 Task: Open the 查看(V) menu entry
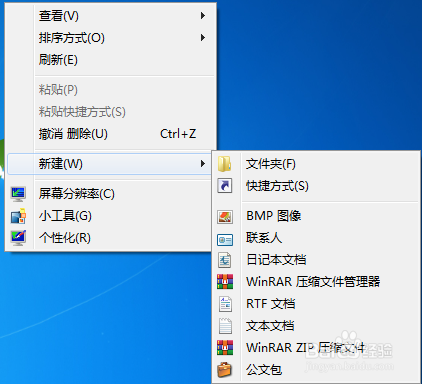point(111,16)
